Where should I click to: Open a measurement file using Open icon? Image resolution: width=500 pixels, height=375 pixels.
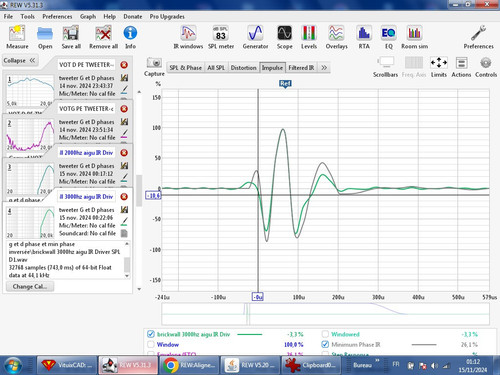pyautogui.click(x=45, y=37)
